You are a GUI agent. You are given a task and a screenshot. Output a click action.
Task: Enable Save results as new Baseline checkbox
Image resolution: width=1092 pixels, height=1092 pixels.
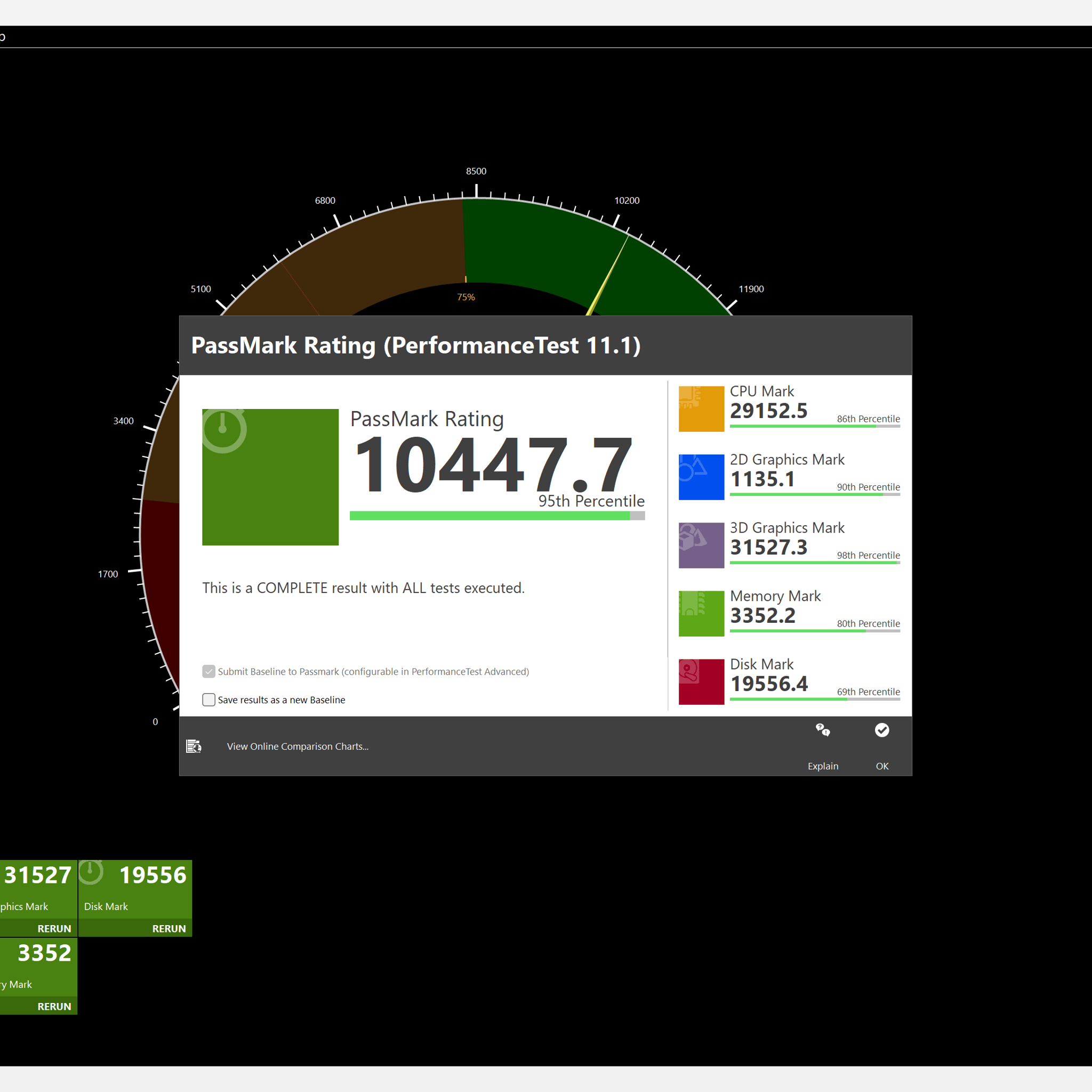click(208, 700)
